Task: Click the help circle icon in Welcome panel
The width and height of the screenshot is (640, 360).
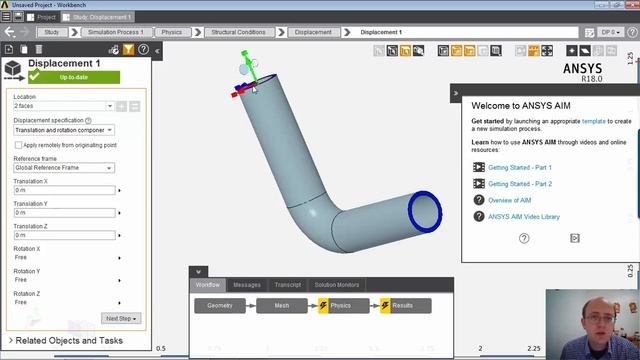Action: click(524, 238)
